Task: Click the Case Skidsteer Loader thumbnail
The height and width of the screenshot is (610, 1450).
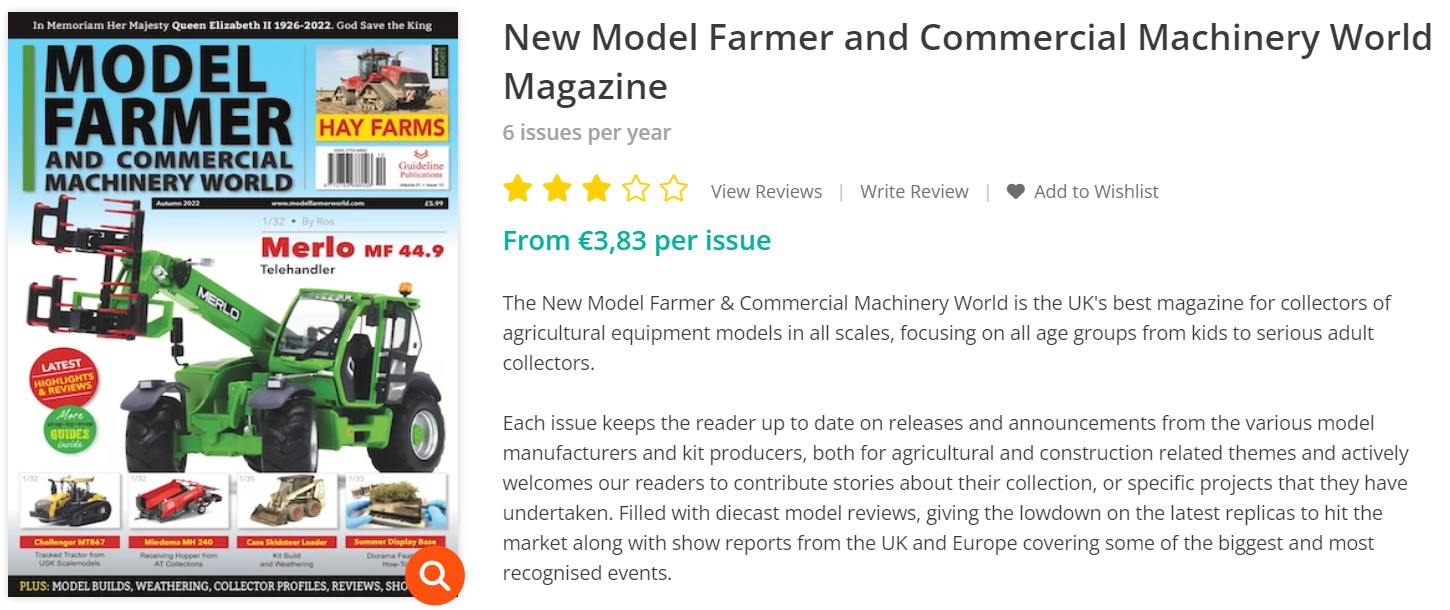Action: (288, 505)
